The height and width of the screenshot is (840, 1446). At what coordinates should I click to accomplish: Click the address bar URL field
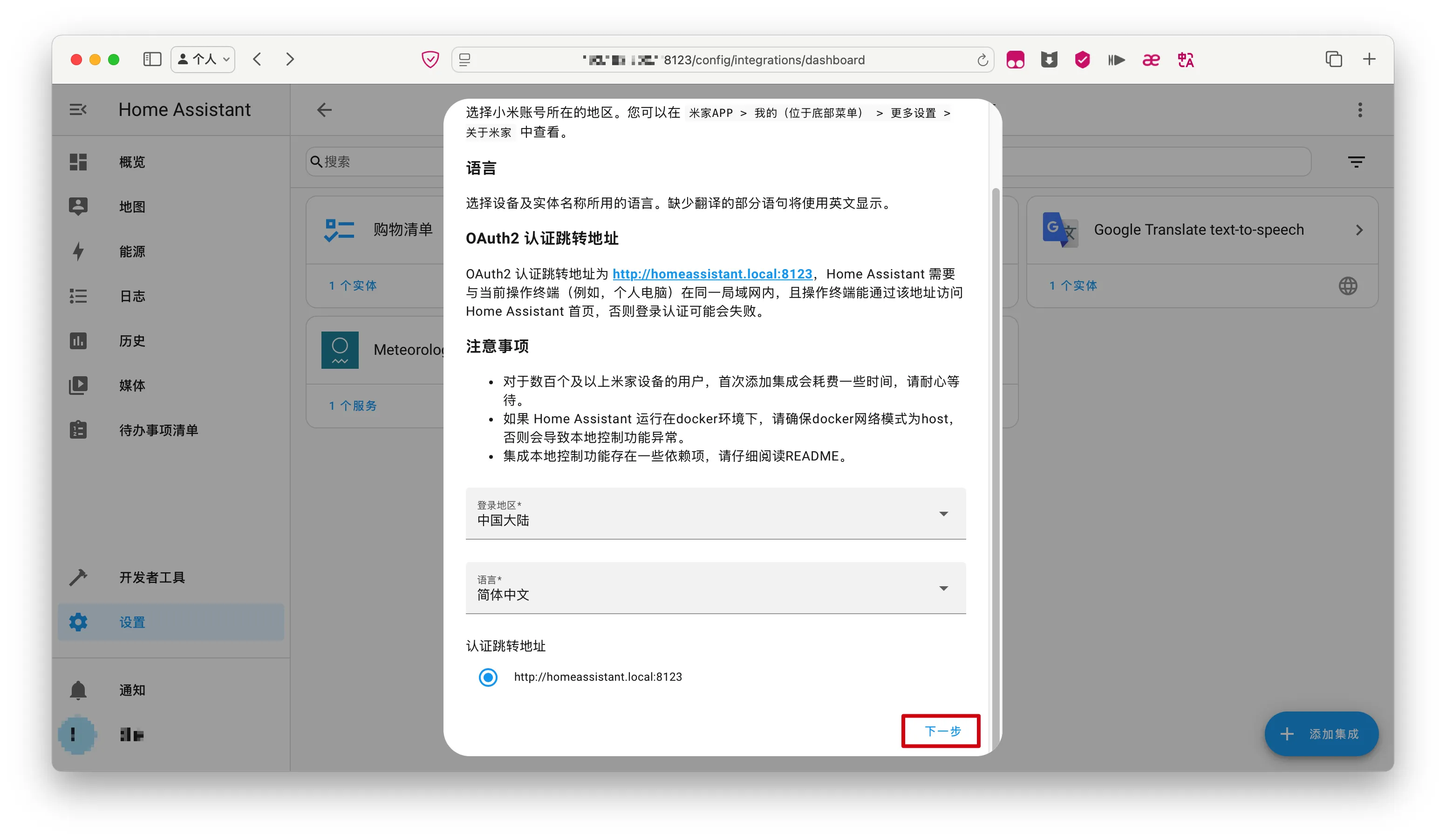tap(723, 60)
